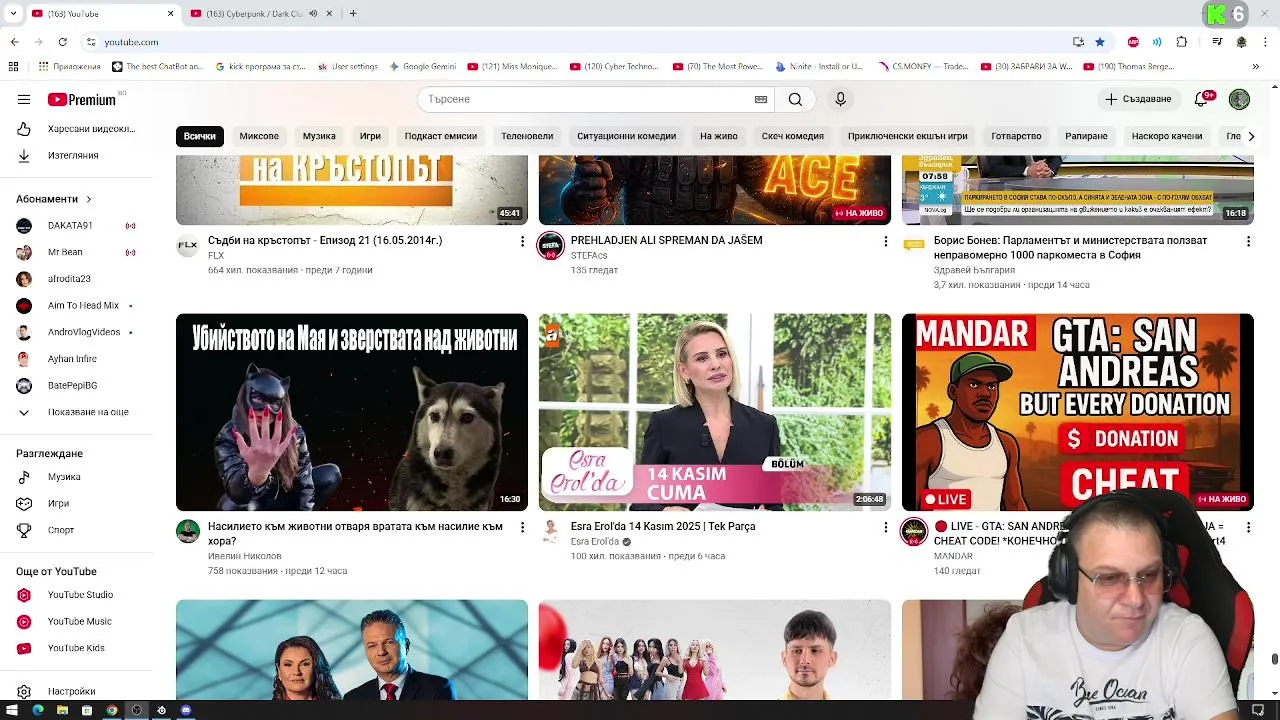Open FLX channel avatar
This screenshot has height=720, width=1280.
(x=188, y=245)
